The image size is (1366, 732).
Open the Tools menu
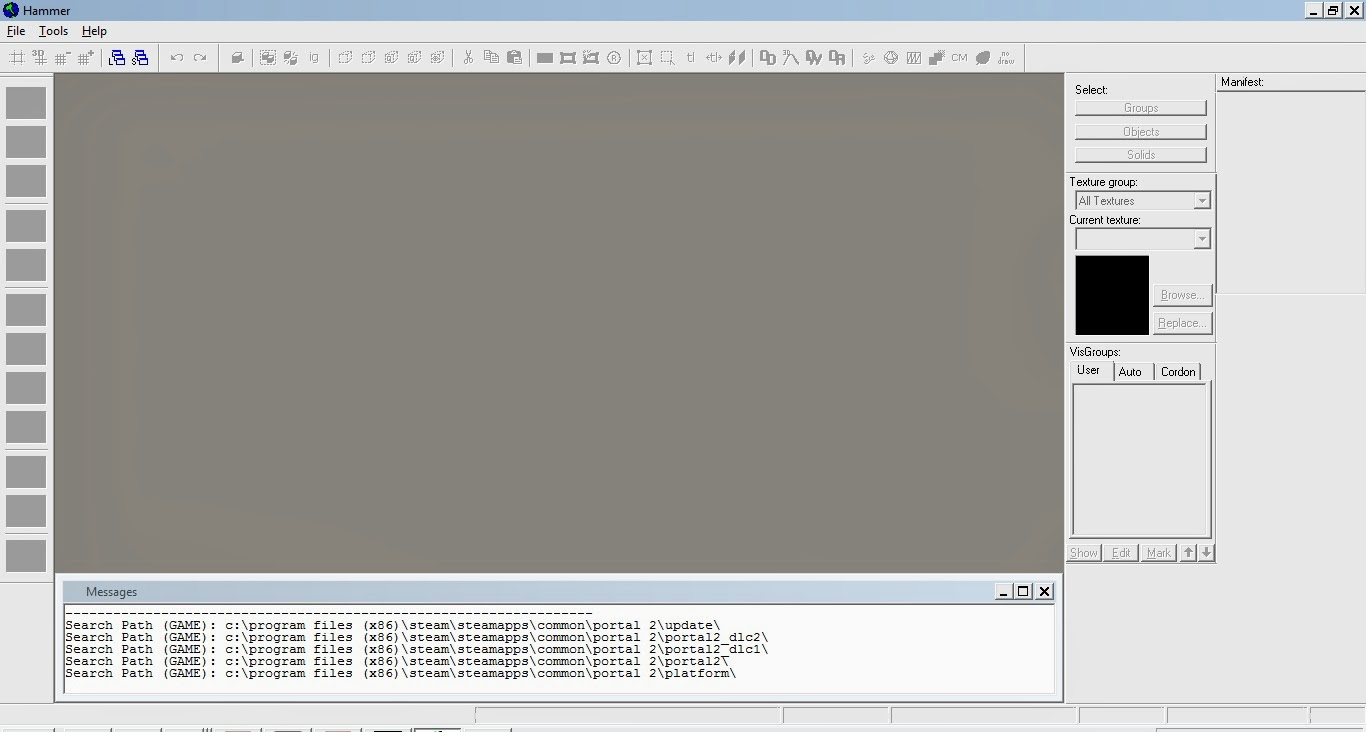point(52,31)
